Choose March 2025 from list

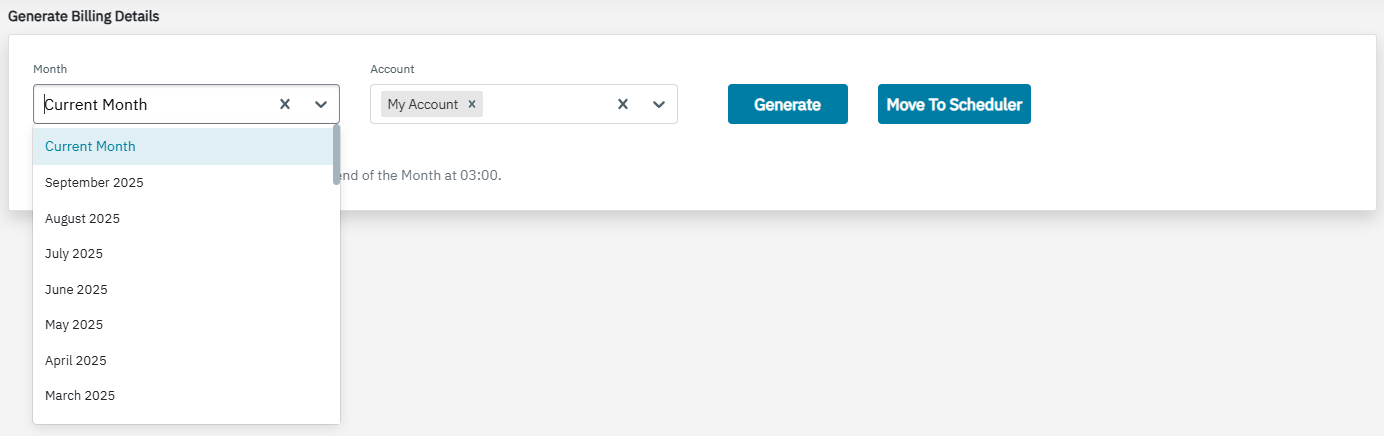point(80,396)
